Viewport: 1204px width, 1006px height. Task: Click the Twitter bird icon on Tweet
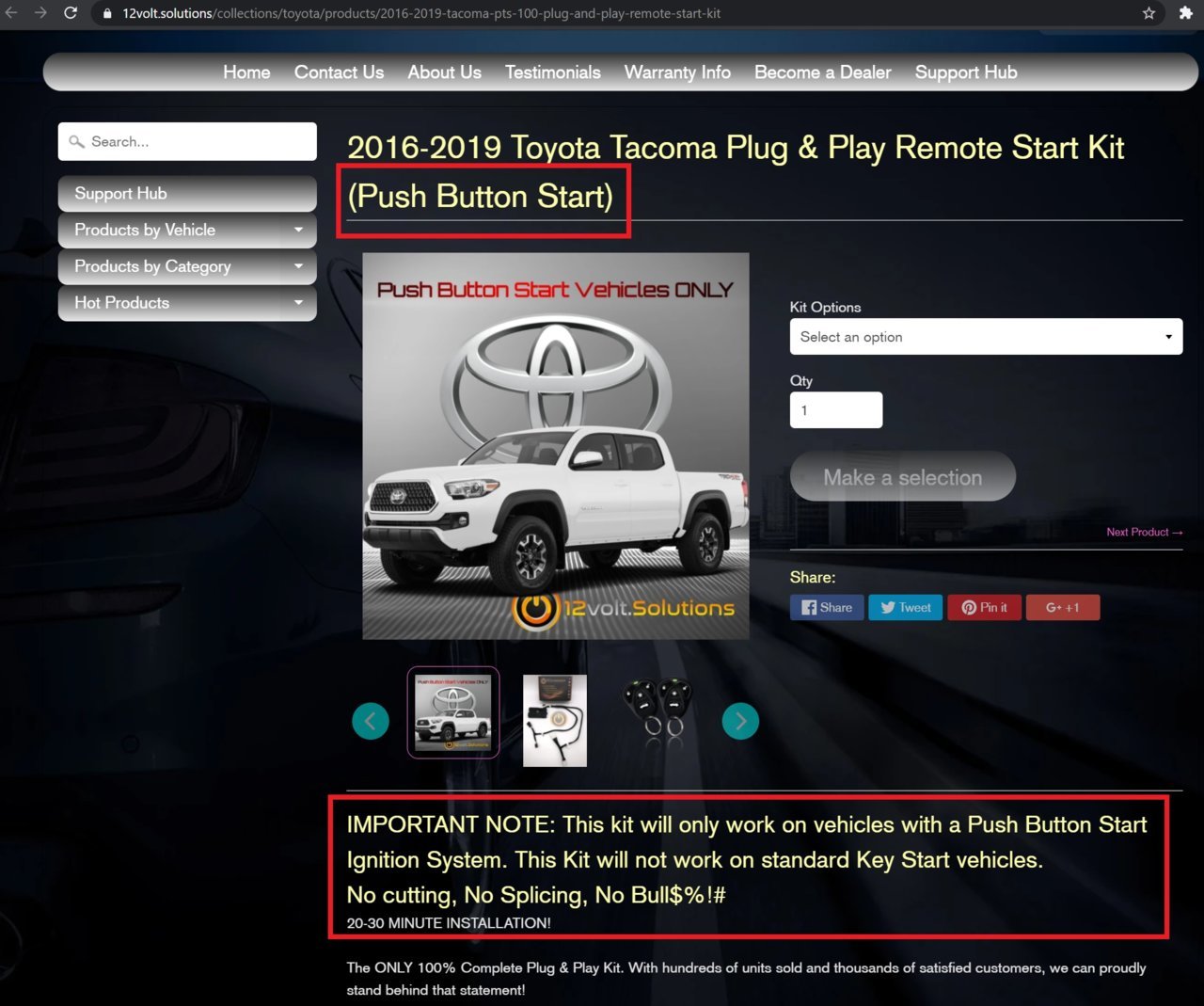pyautogui.click(x=888, y=608)
